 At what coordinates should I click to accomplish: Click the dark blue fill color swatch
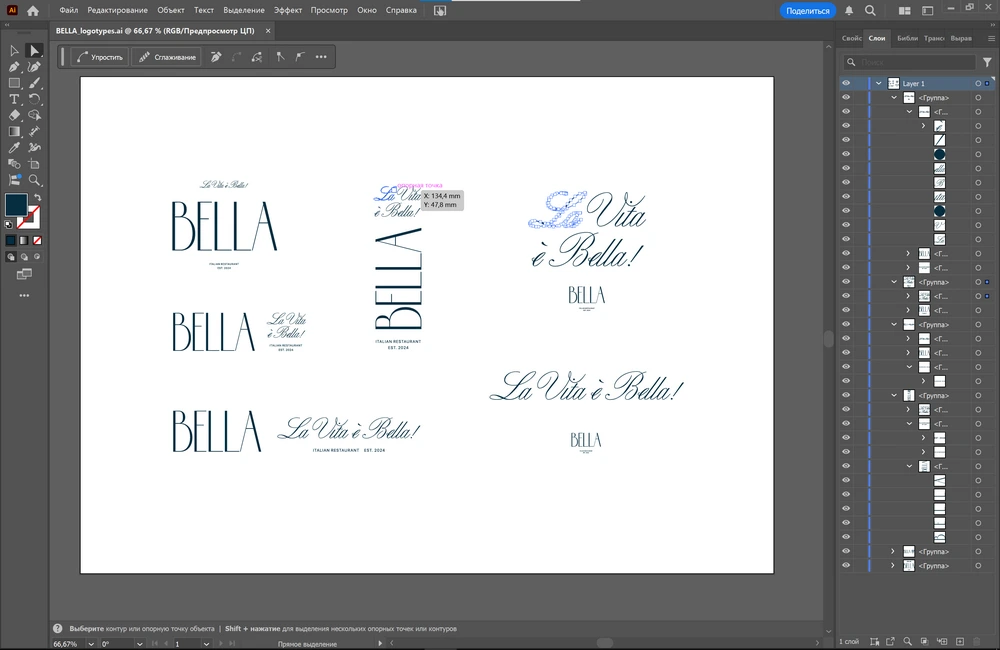click(16, 205)
